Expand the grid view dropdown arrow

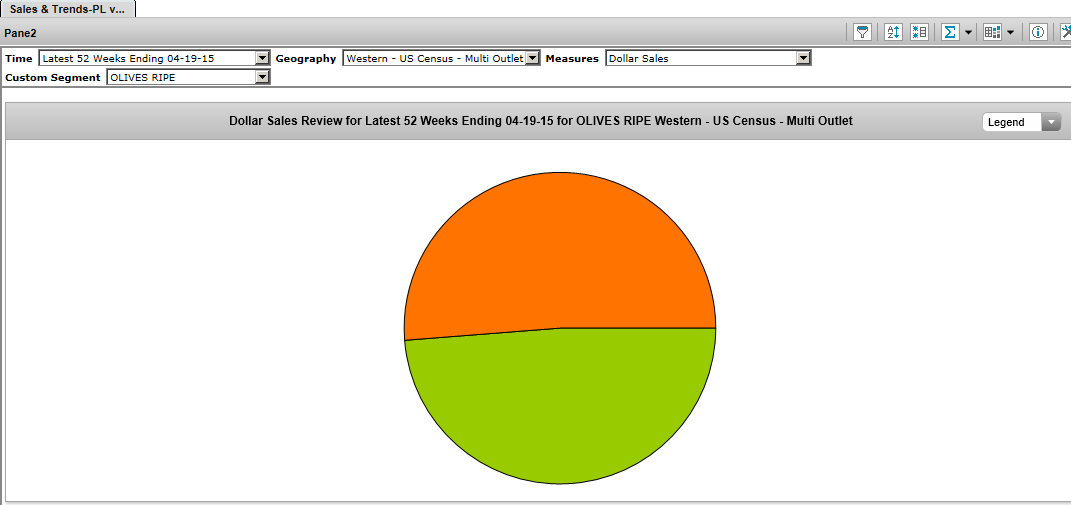(1010, 32)
